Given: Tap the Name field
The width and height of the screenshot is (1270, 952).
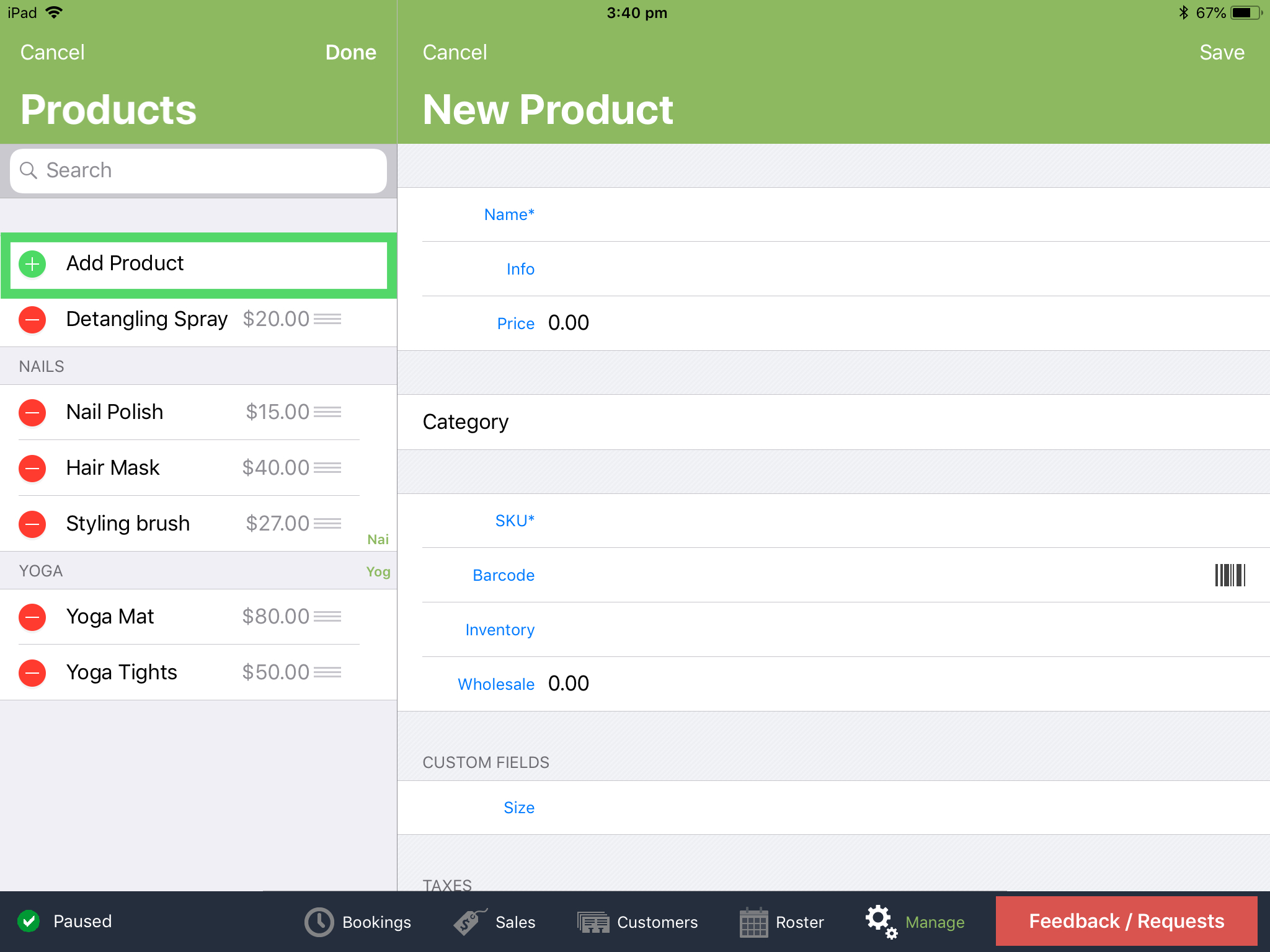Looking at the screenshot, I should coord(833,214).
